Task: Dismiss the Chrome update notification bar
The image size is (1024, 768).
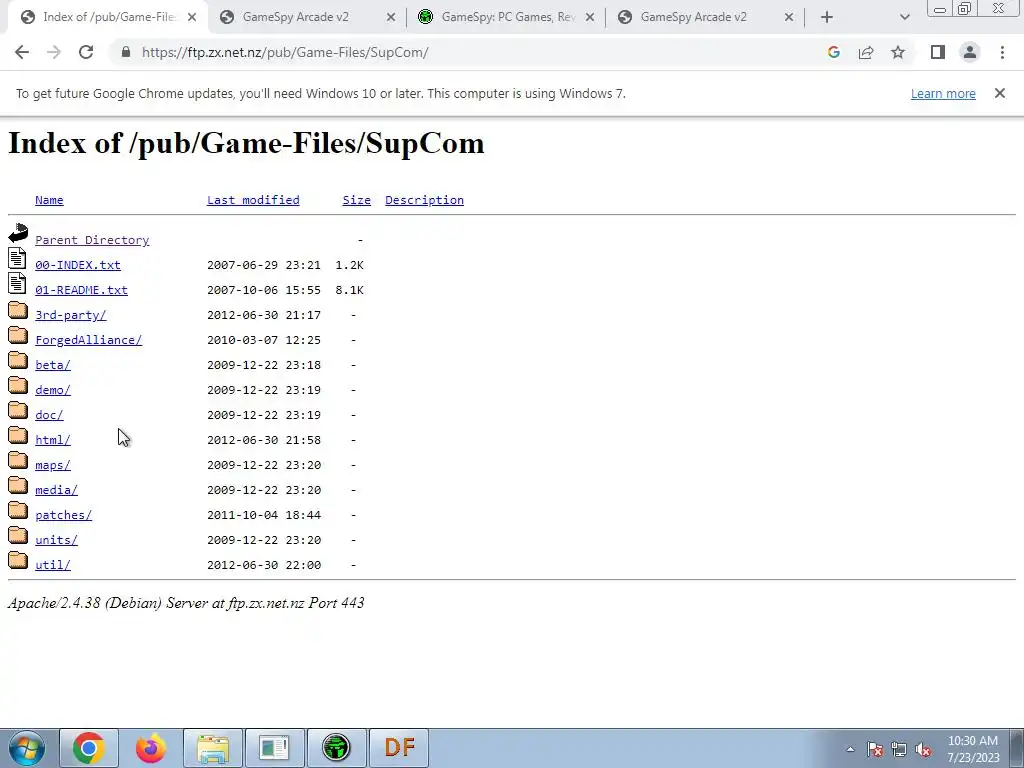Action: pyautogui.click(x=1000, y=93)
